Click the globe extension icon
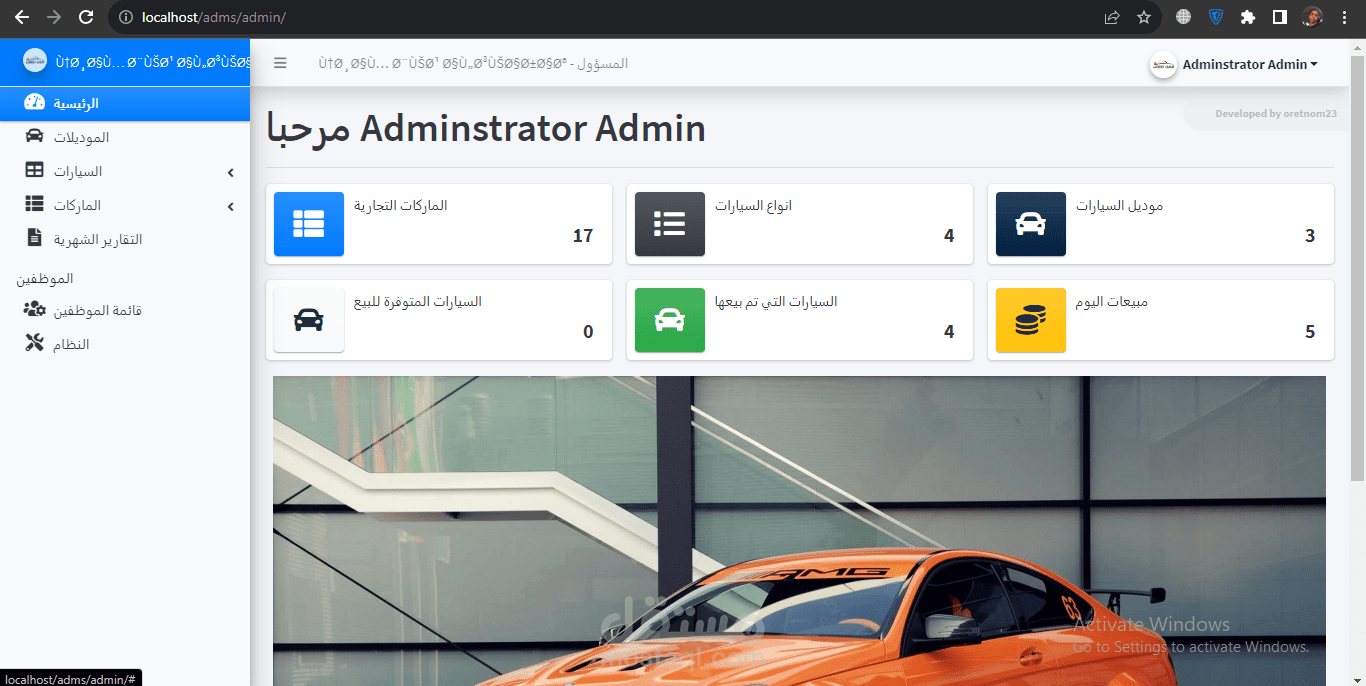 click(1184, 17)
